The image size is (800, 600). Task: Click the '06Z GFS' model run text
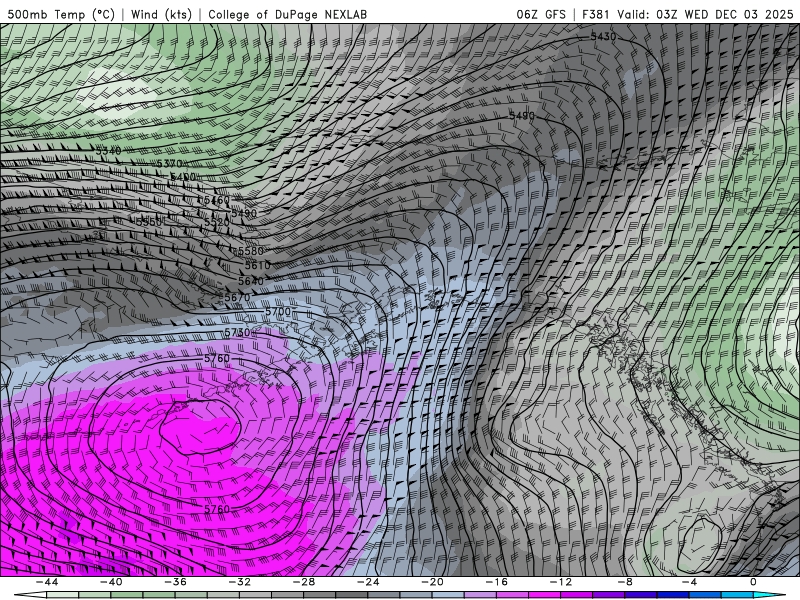pos(541,14)
